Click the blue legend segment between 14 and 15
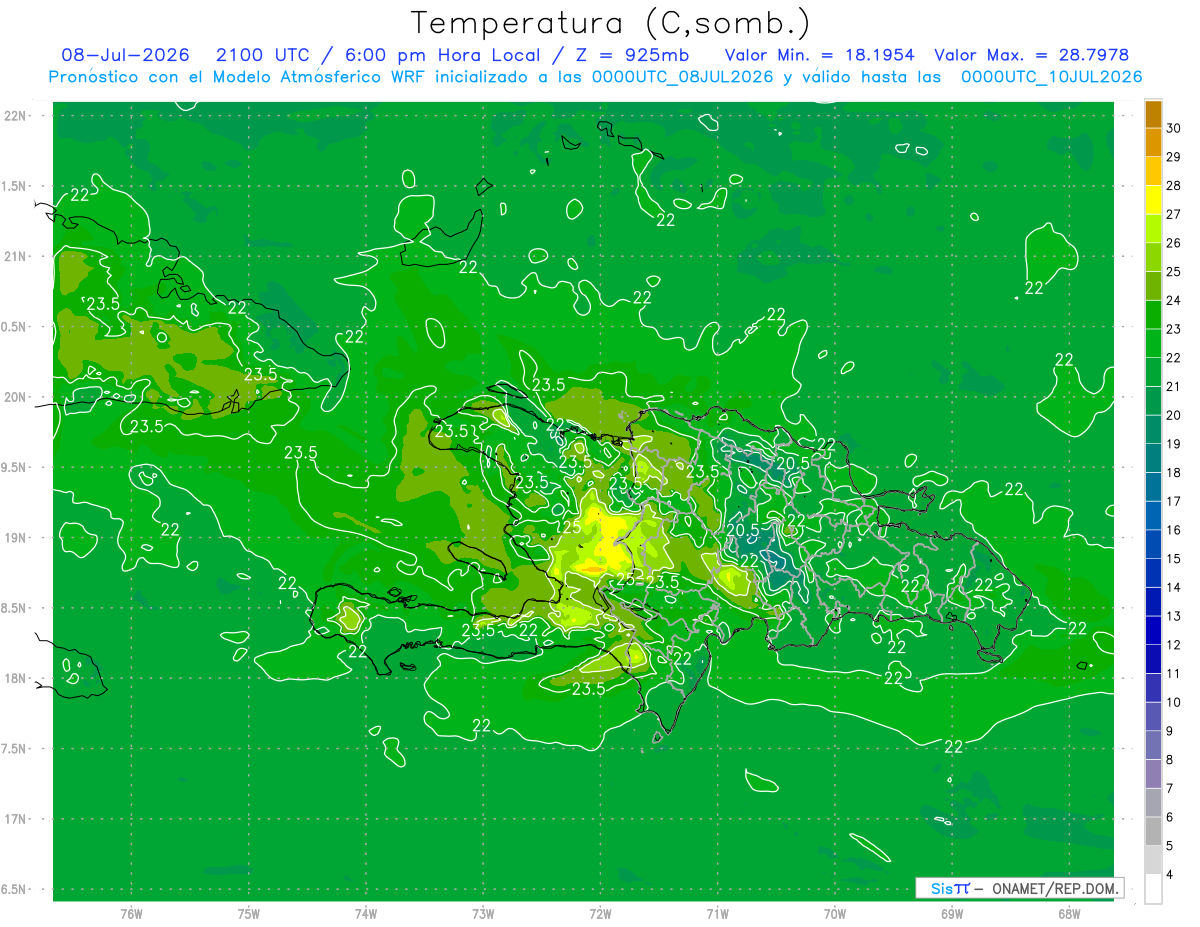 click(1153, 573)
